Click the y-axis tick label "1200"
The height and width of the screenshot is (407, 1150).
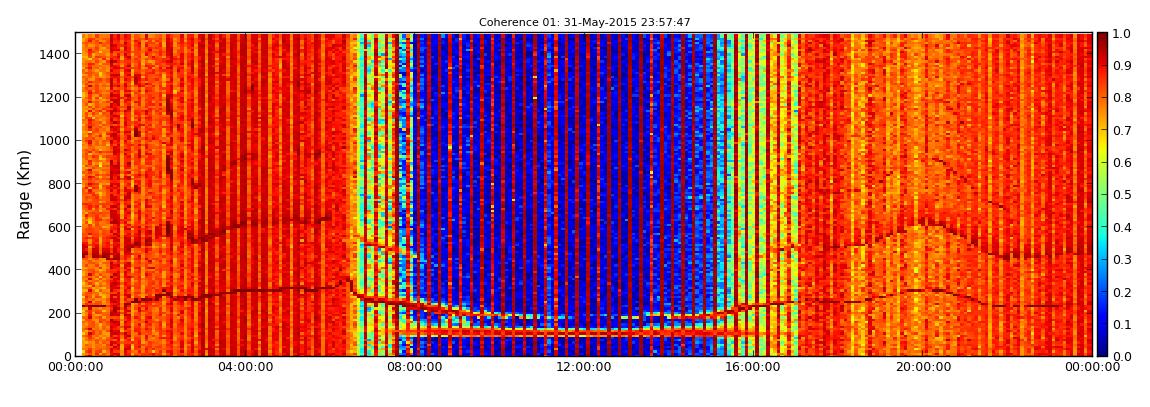(x=56, y=98)
